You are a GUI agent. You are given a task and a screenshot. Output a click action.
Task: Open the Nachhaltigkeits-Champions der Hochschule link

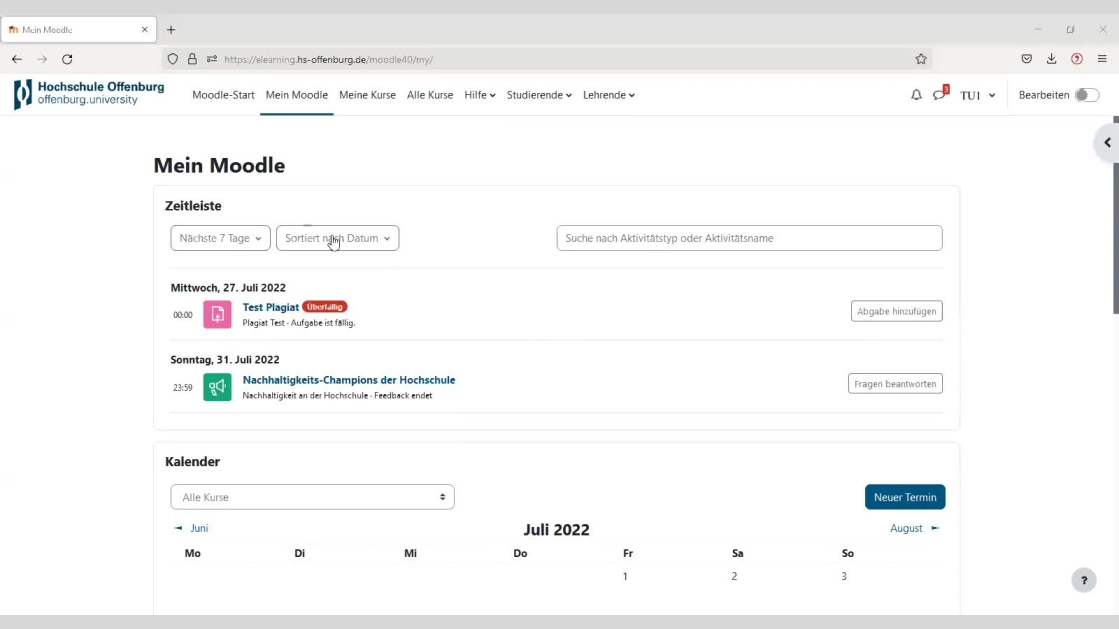click(x=348, y=380)
